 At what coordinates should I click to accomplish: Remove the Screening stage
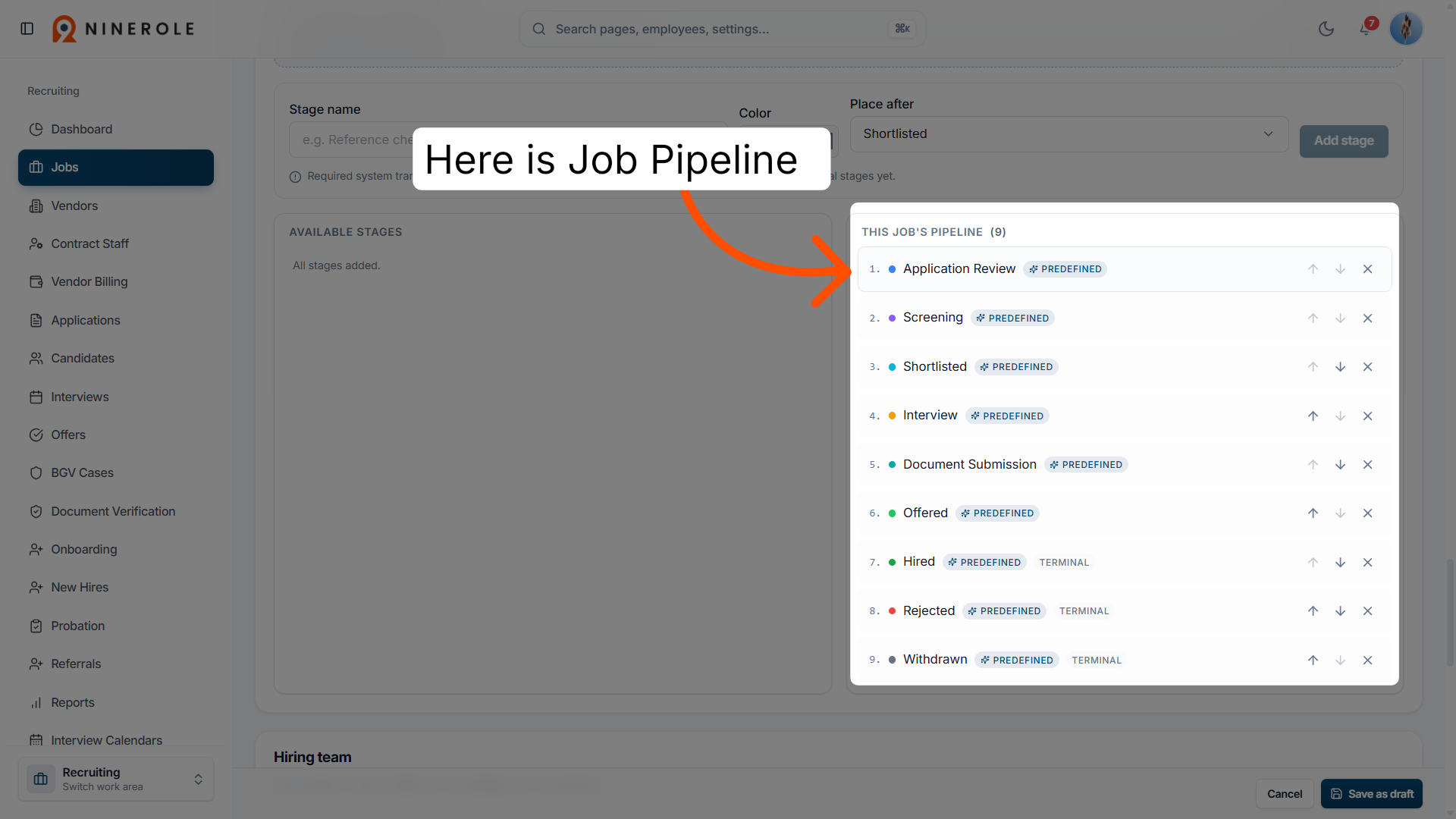coord(1367,318)
